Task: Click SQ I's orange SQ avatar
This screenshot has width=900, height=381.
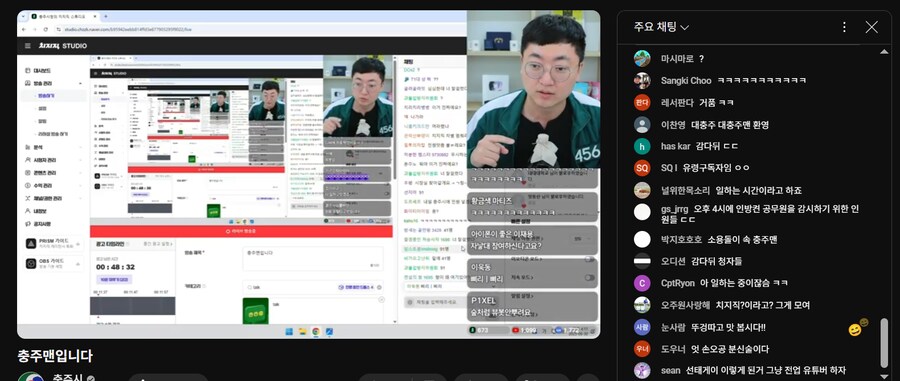Action: coord(642,168)
